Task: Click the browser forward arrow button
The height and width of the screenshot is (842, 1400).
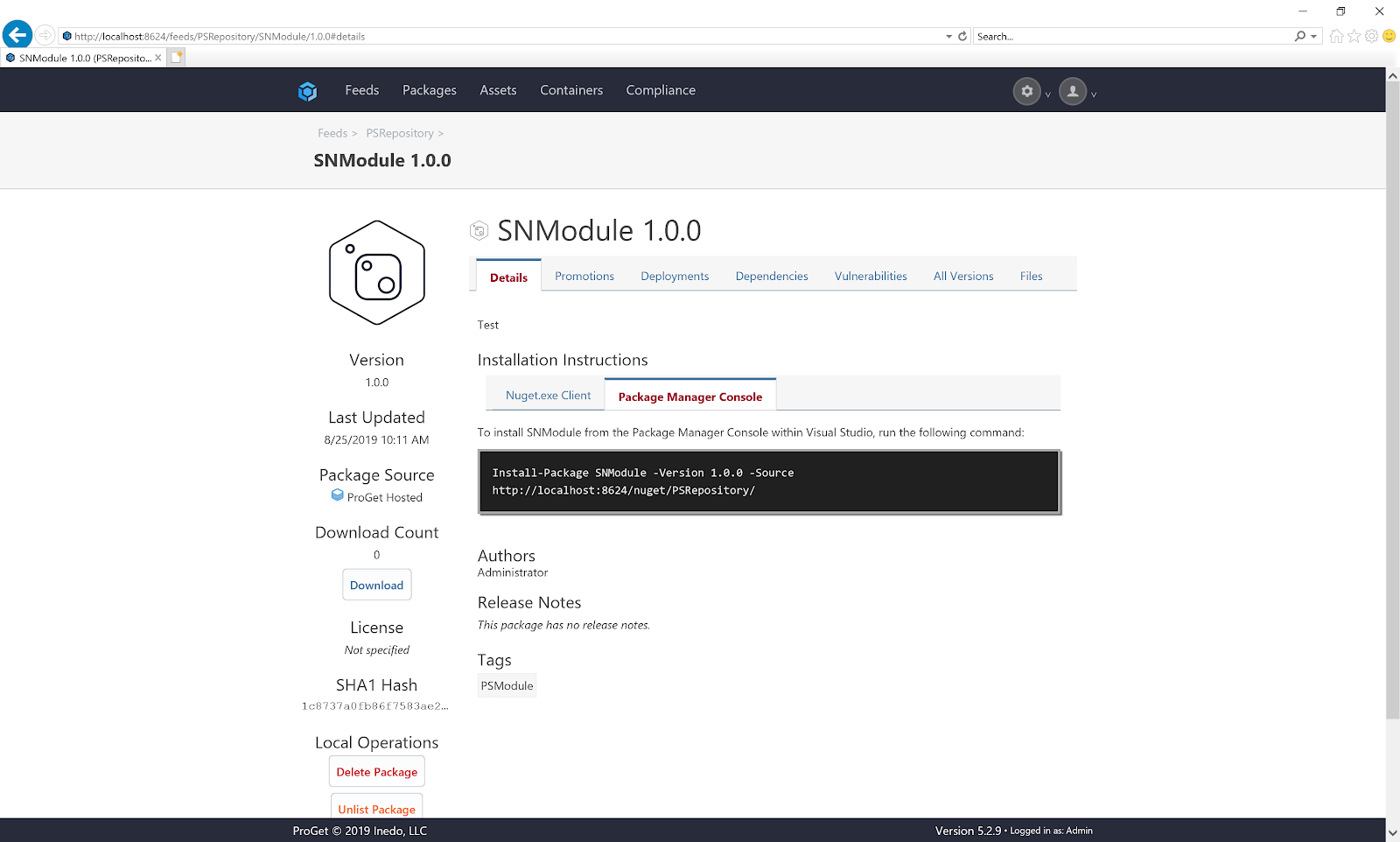Action: click(45, 35)
